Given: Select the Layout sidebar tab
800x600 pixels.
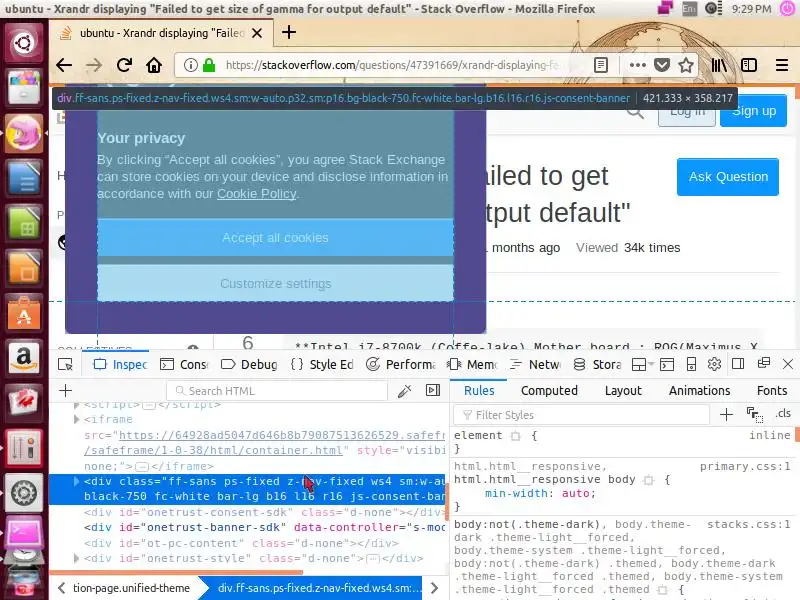Looking at the screenshot, I should tap(623, 391).
